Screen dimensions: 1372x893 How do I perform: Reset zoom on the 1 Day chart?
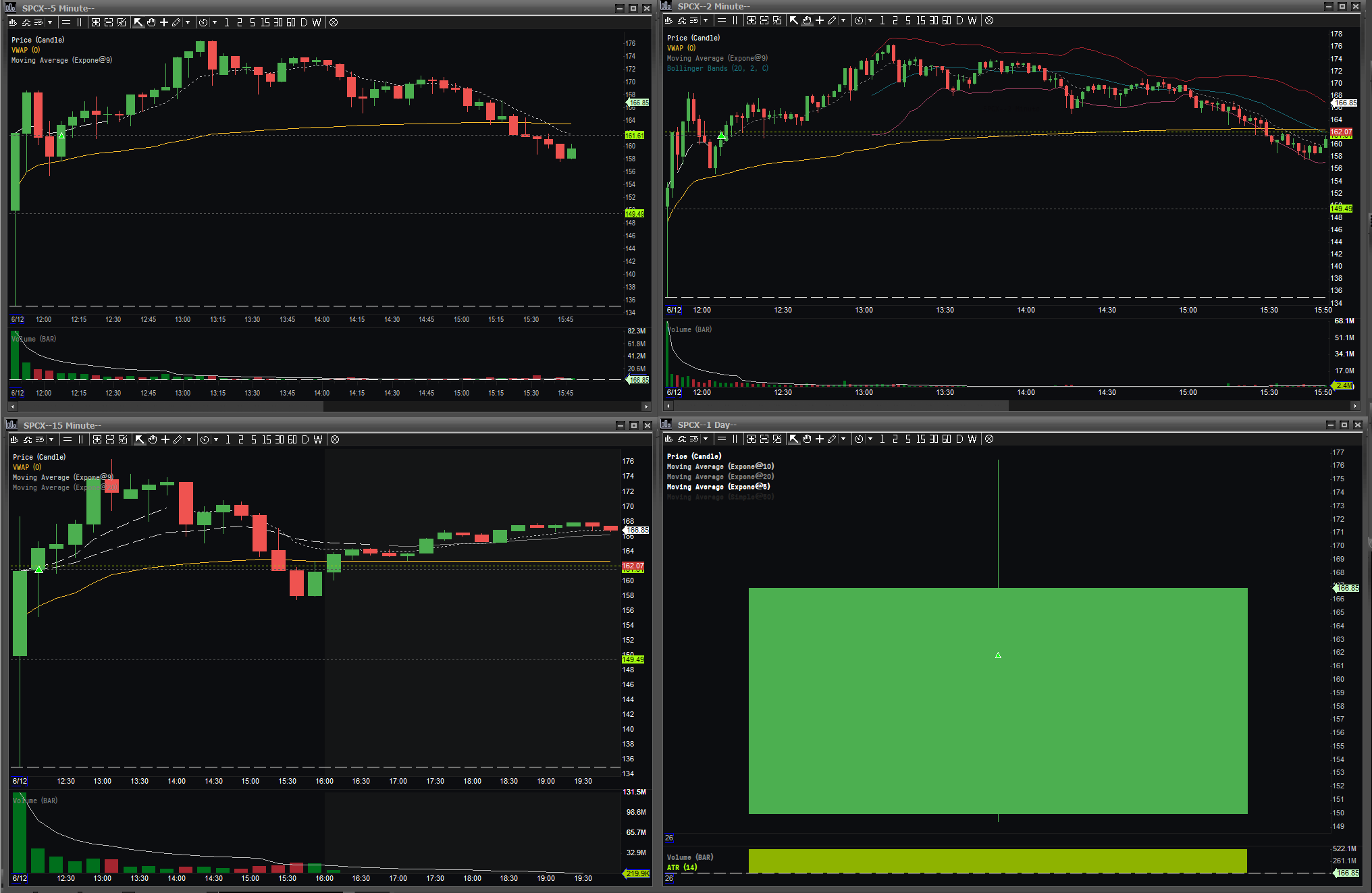pos(777,439)
